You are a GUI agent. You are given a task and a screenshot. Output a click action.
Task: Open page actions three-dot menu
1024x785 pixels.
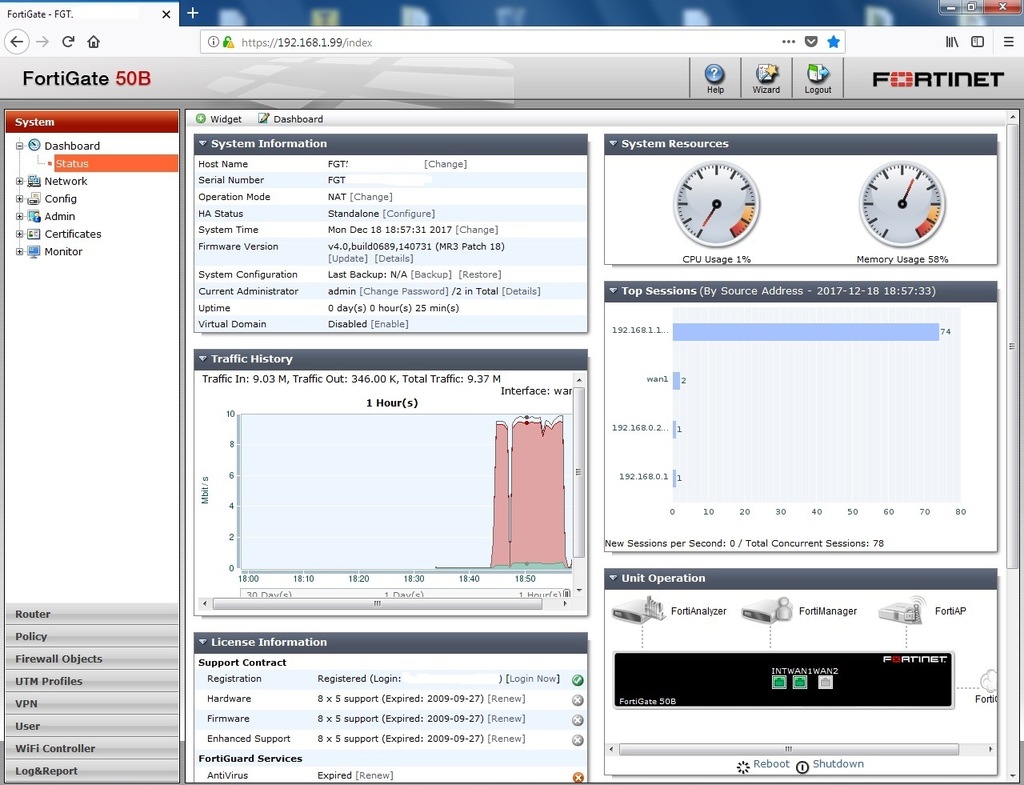pos(789,42)
